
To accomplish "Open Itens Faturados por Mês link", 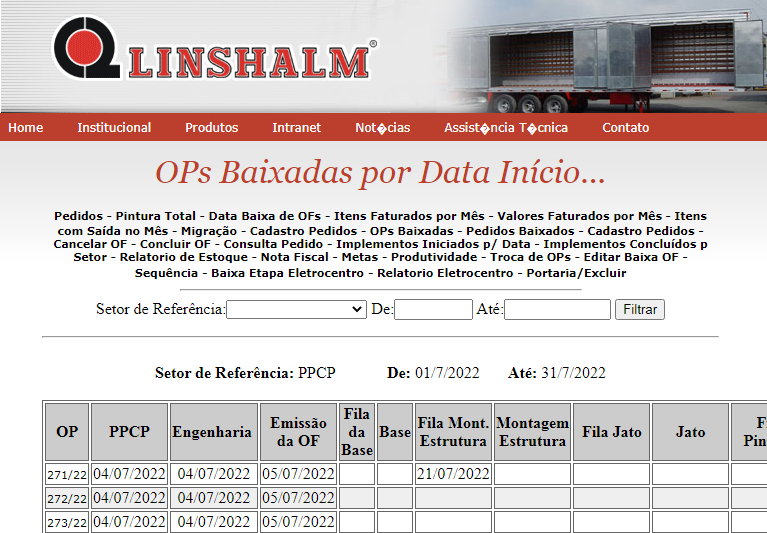I will [409, 216].
